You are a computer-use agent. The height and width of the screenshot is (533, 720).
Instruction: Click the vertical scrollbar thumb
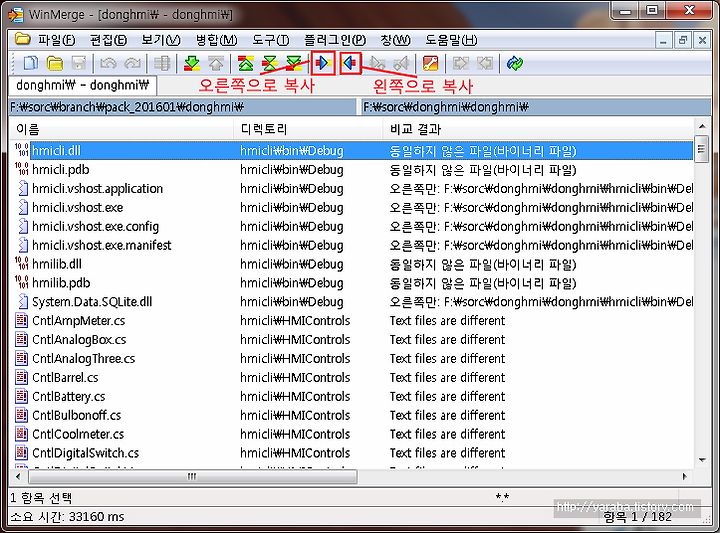701,149
